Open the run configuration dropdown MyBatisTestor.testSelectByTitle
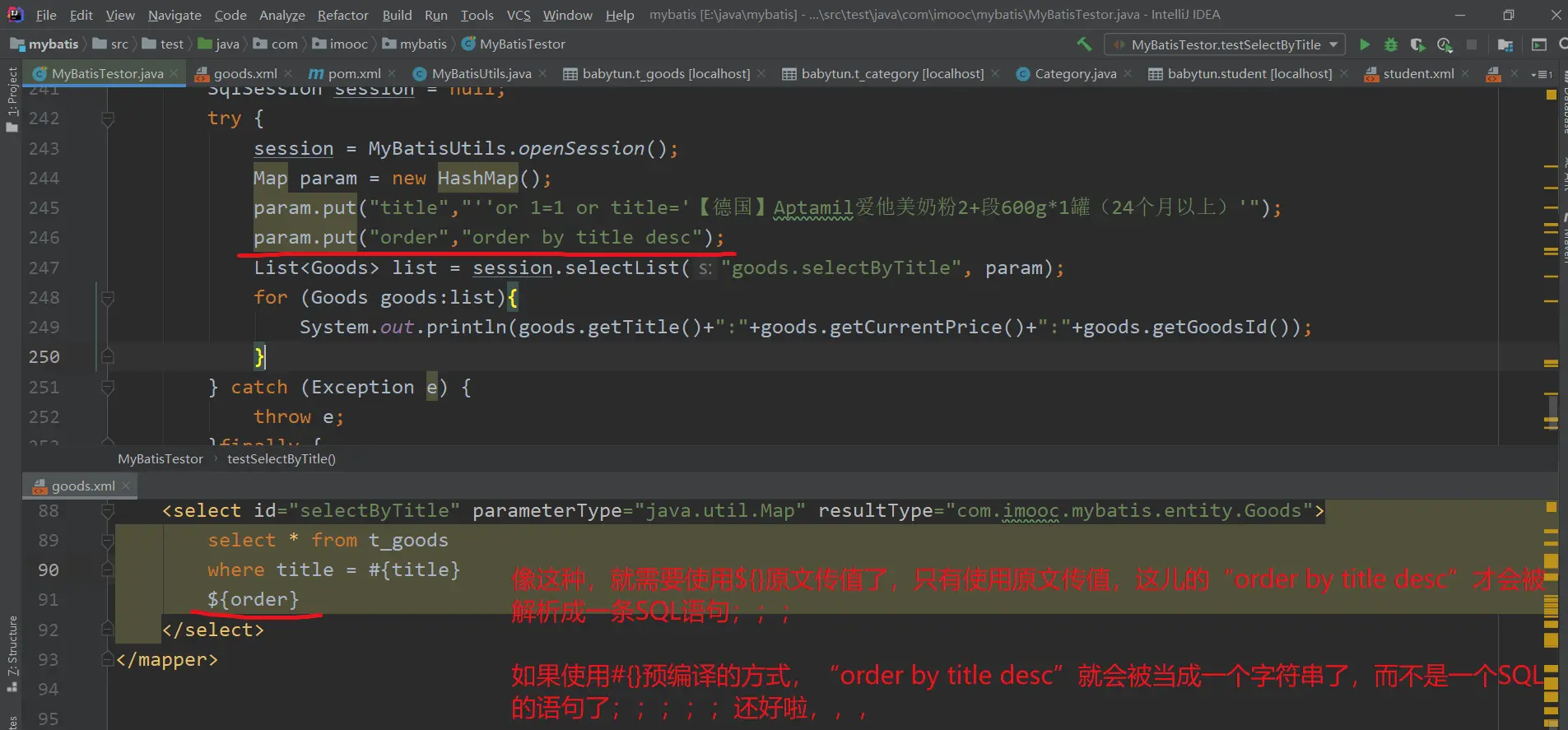Screen dimensions: 1568x730 (x=1225, y=44)
